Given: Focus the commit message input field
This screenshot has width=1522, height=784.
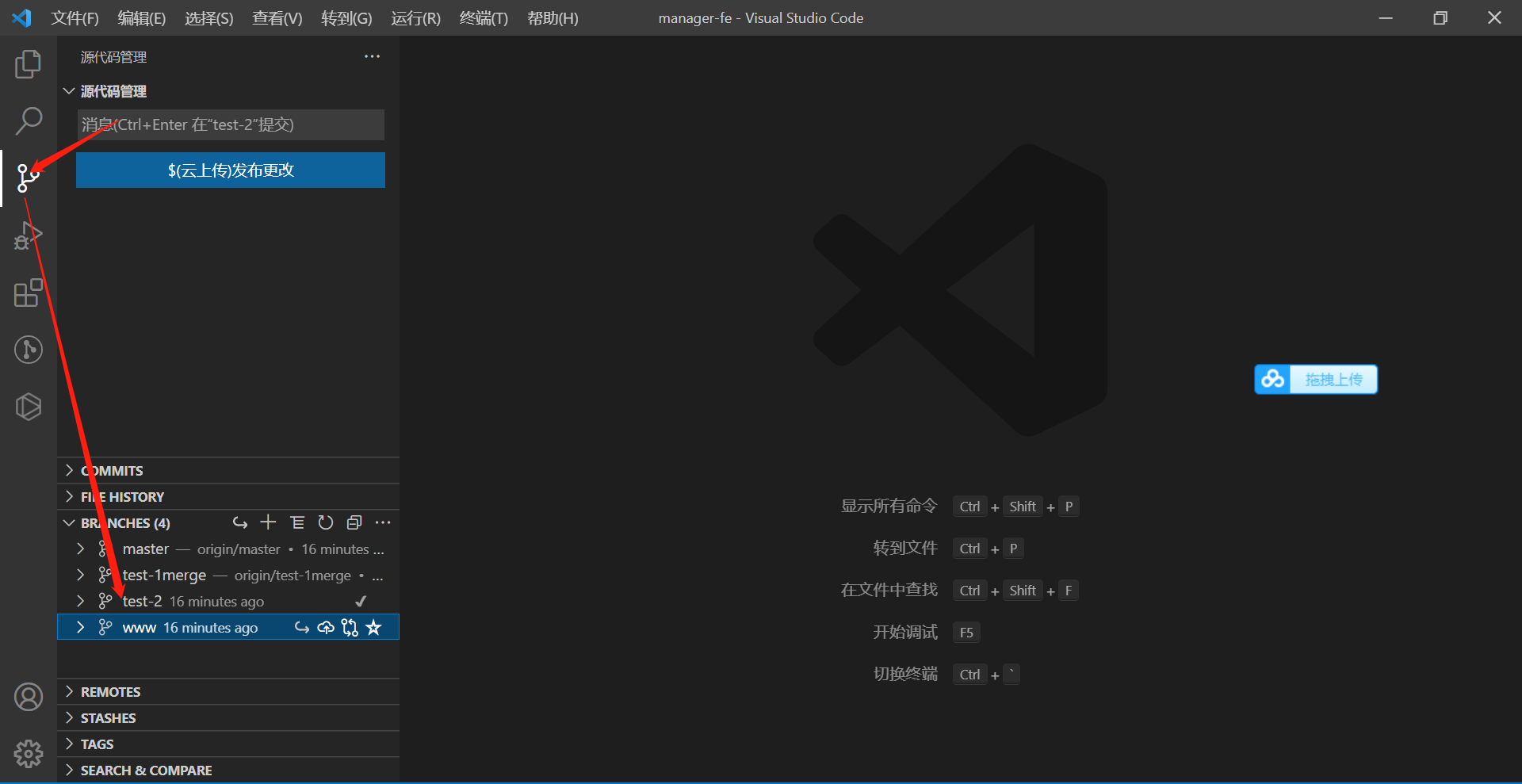Looking at the screenshot, I should 231,124.
